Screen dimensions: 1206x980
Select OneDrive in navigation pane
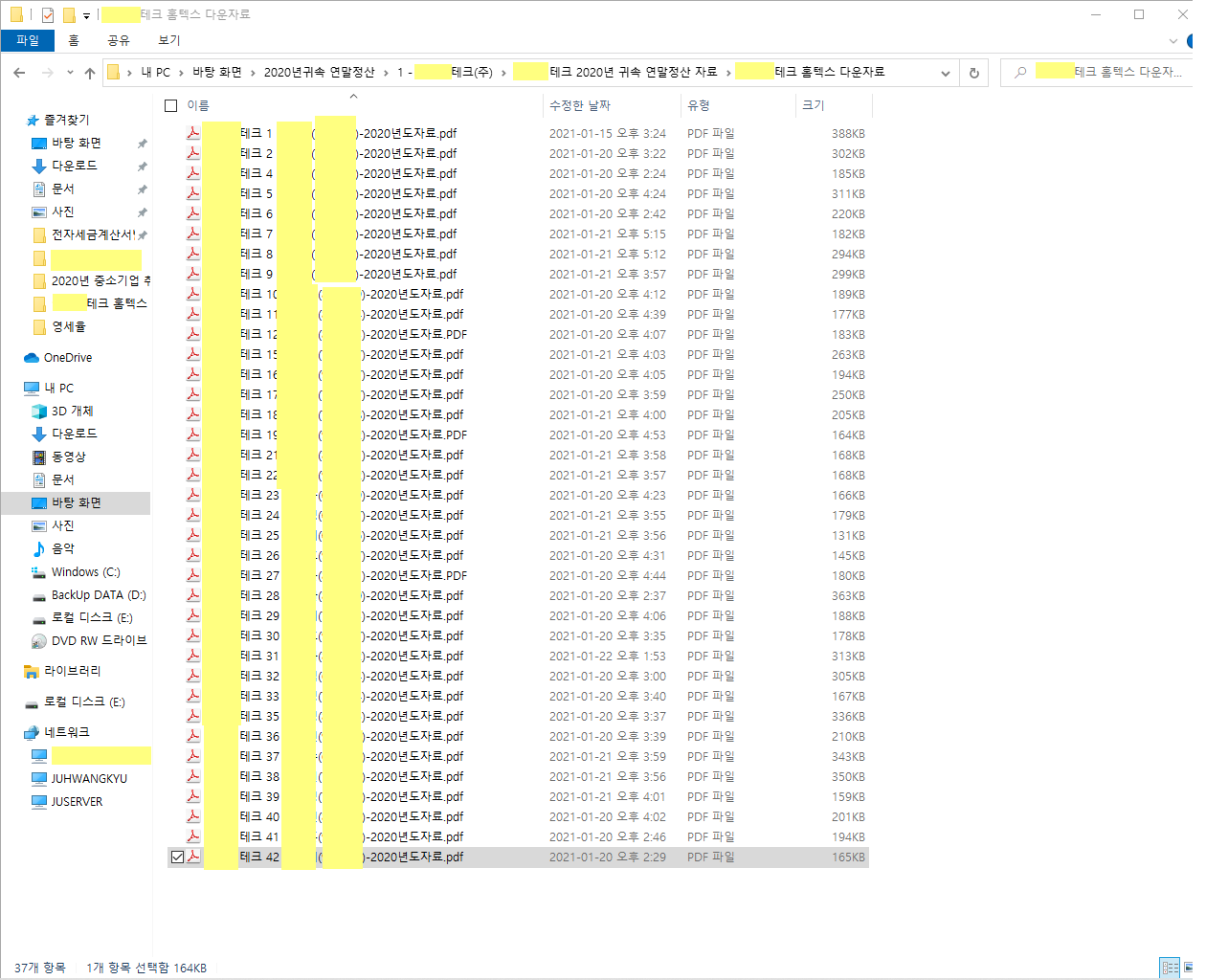68,358
